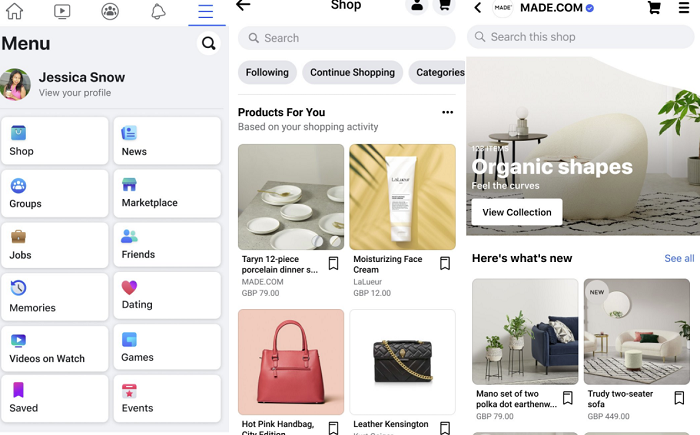Open the Leather Kensington bag image
Screen dimensions: 700x435
point(402,362)
